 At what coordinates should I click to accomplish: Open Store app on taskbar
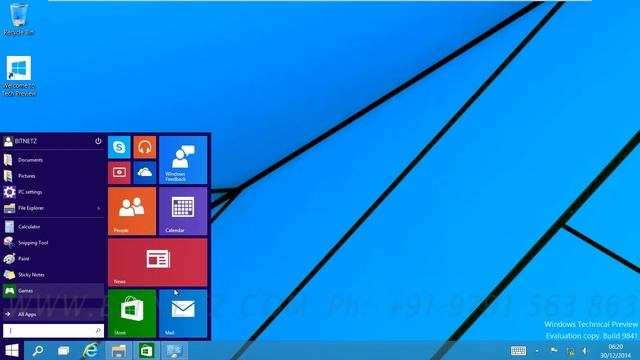[x=146, y=351]
